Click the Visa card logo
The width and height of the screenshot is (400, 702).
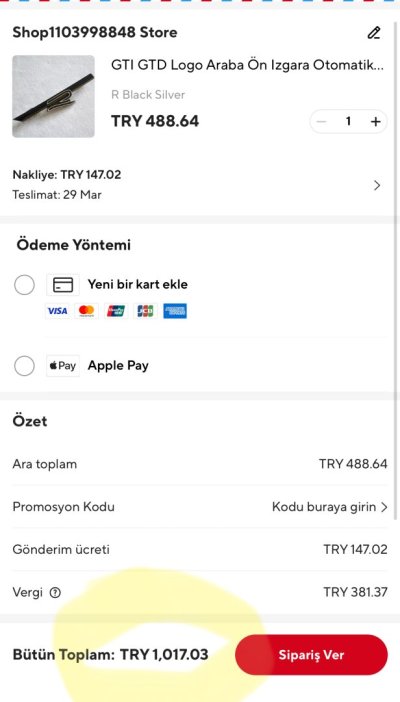[57, 311]
